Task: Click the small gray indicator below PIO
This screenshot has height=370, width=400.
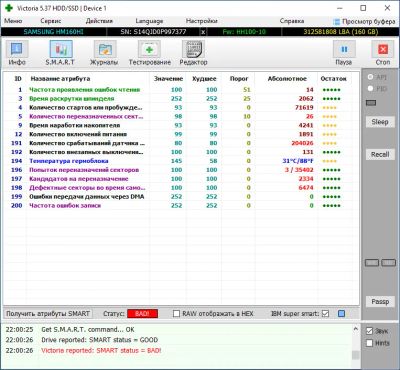Action: pyautogui.click(x=371, y=103)
